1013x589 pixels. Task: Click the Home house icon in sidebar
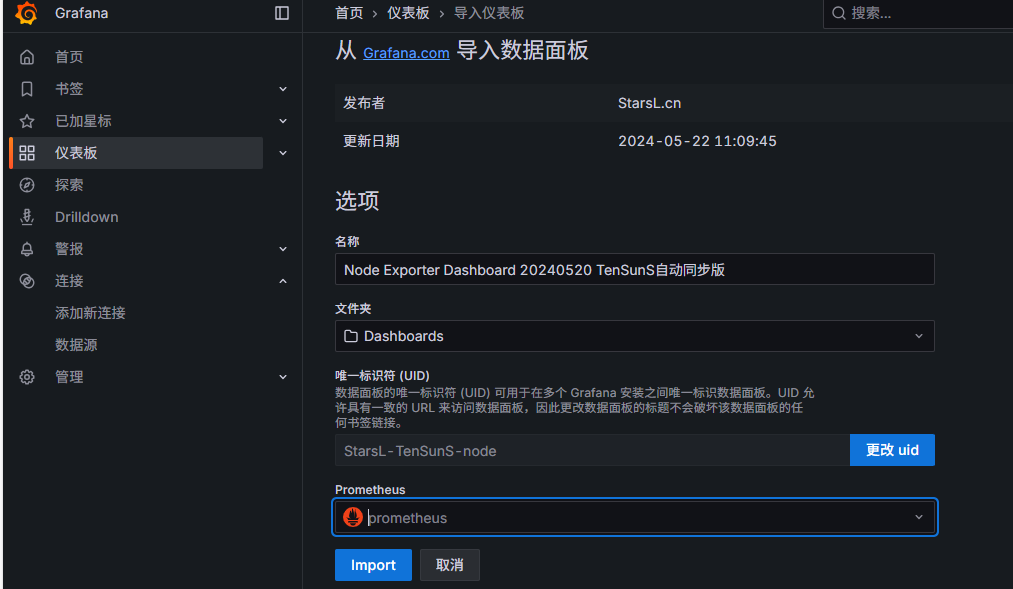[x=27, y=57]
